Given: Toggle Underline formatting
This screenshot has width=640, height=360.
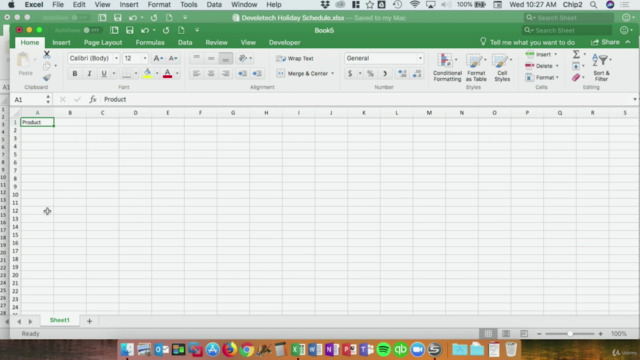Looking at the screenshot, I should coord(104,73).
